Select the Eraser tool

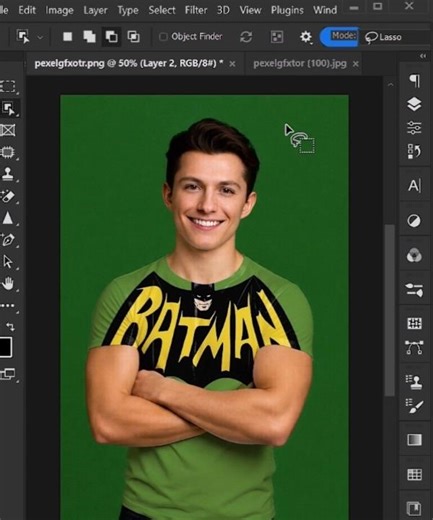click(8, 196)
